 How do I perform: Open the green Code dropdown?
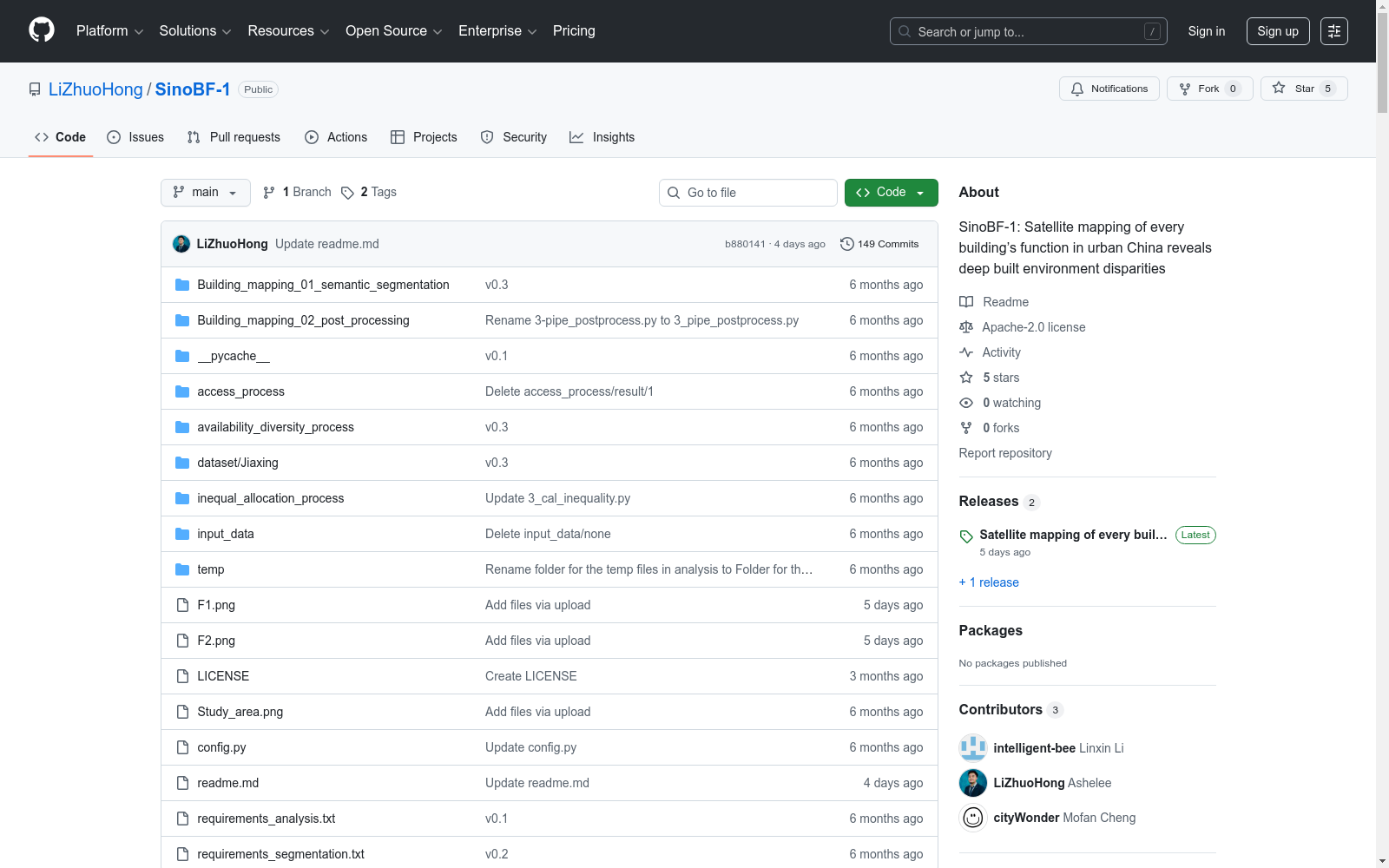pos(892,193)
